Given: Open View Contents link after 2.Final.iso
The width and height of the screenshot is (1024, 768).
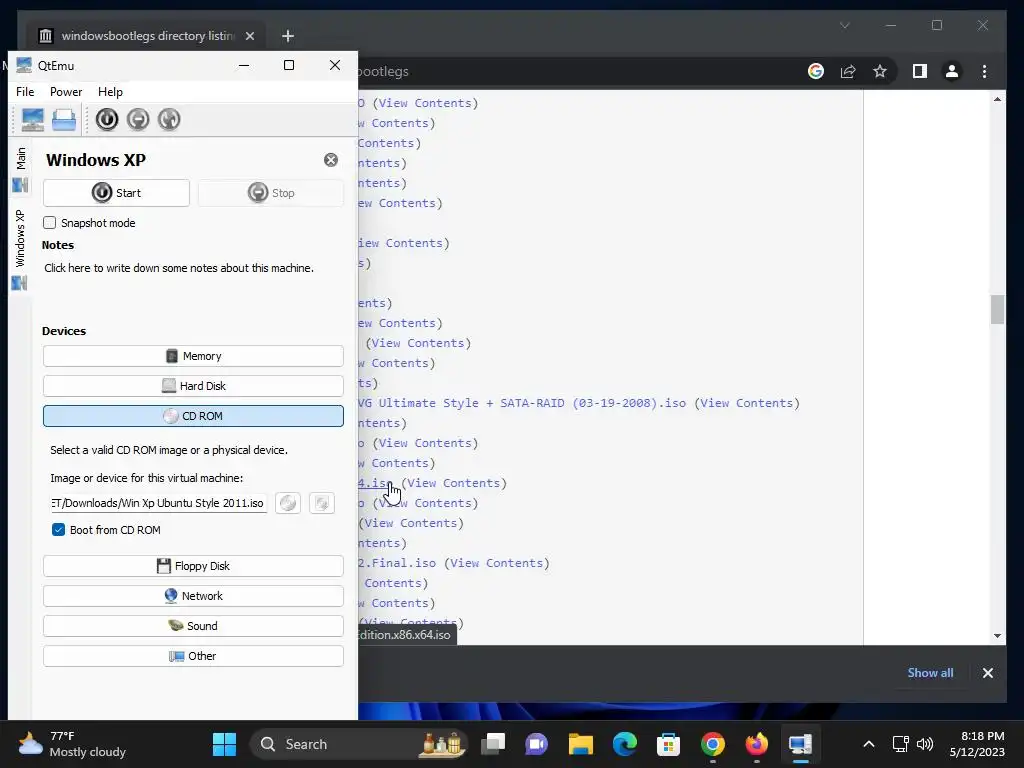Looking at the screenshot, I should tap(496, 563).
